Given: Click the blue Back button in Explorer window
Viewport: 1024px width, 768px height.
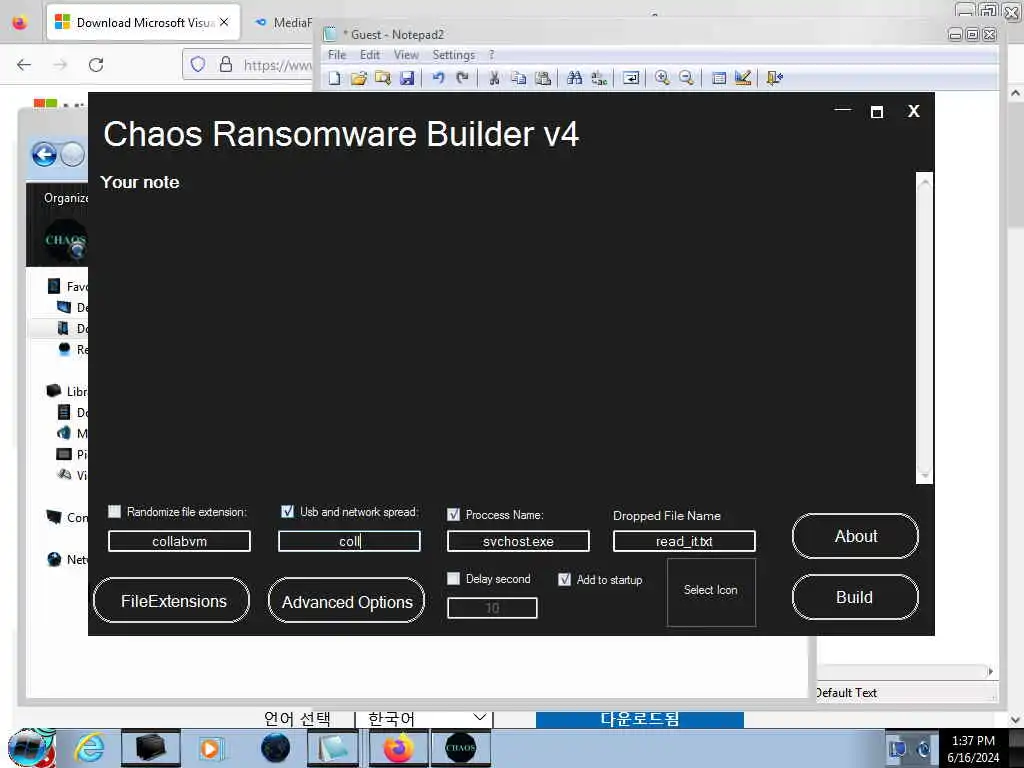Looking at the screenshot, I should 44,155.
